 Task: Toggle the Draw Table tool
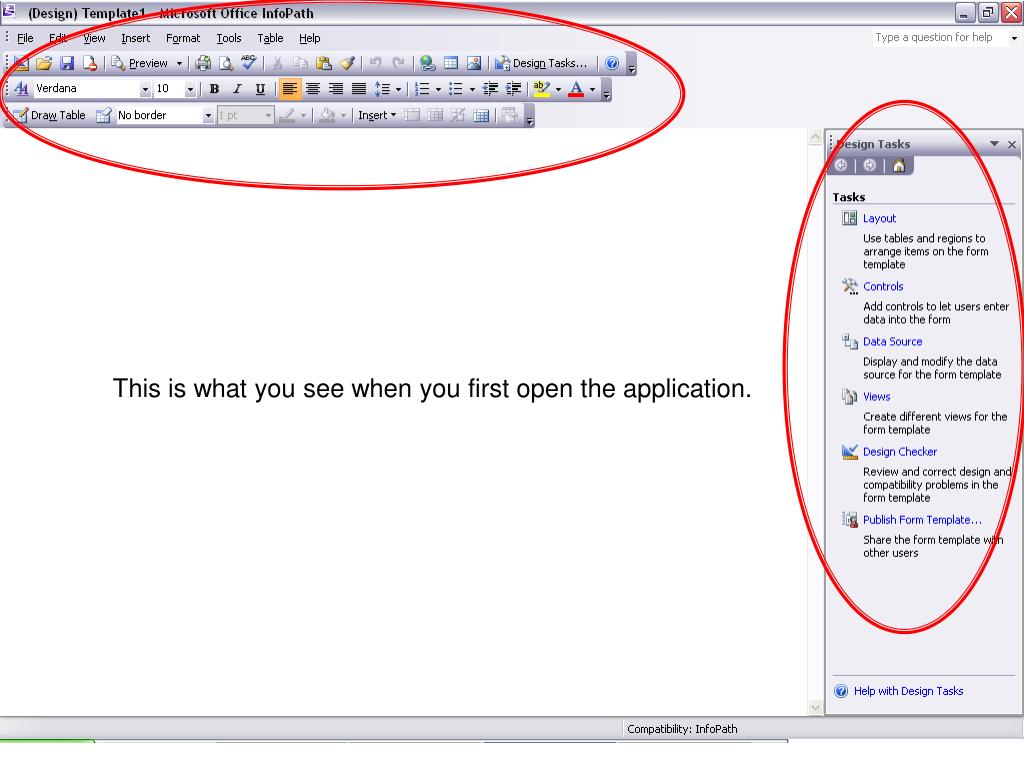(x=50, y=116)
